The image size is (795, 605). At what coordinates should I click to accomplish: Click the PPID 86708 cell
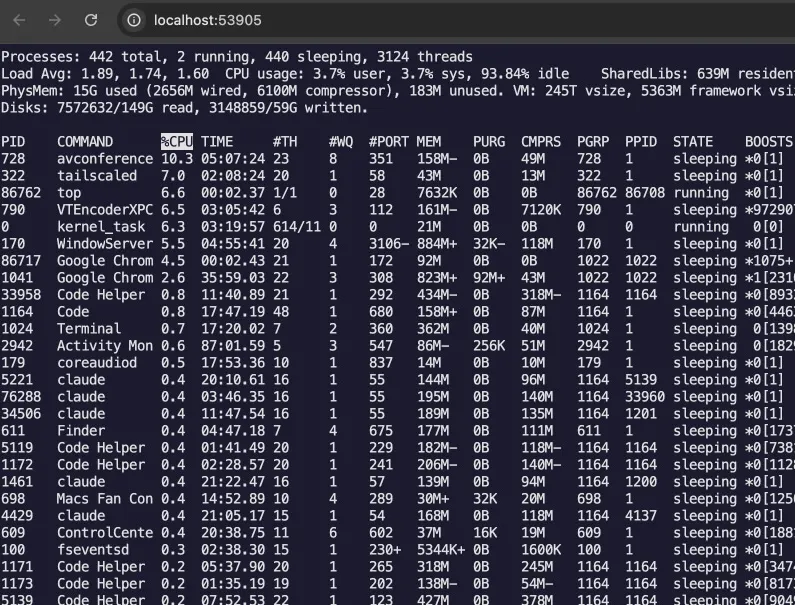point(645,193)
